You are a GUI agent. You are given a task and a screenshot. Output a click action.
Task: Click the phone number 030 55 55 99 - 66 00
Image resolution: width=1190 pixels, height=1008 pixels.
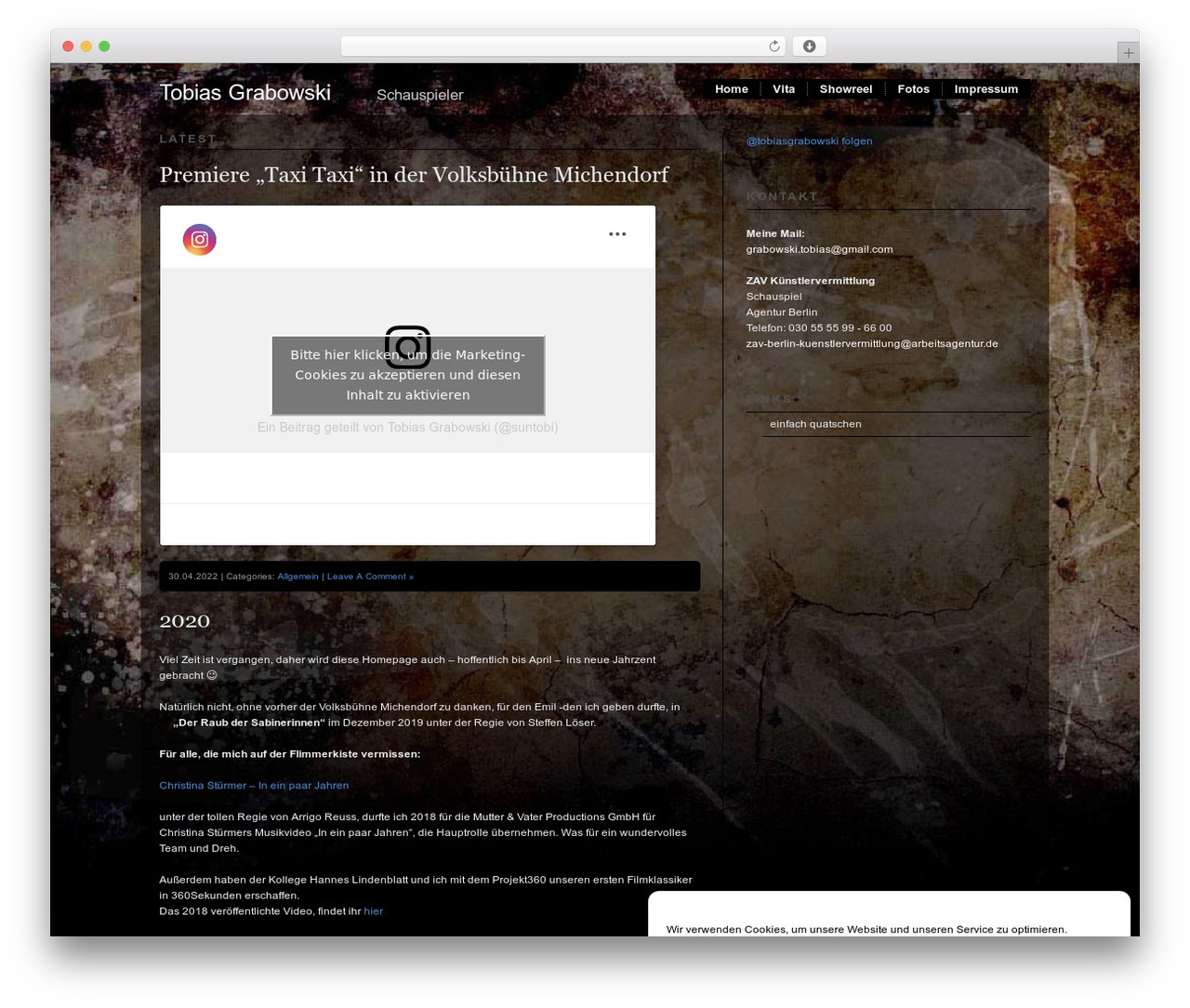[840, 328]
